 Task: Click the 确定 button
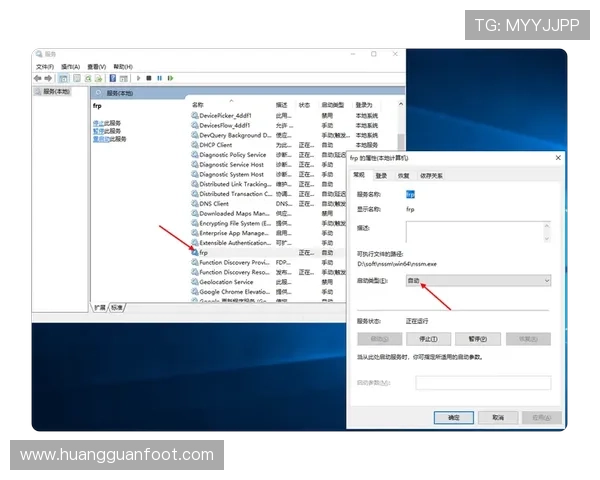453,417
